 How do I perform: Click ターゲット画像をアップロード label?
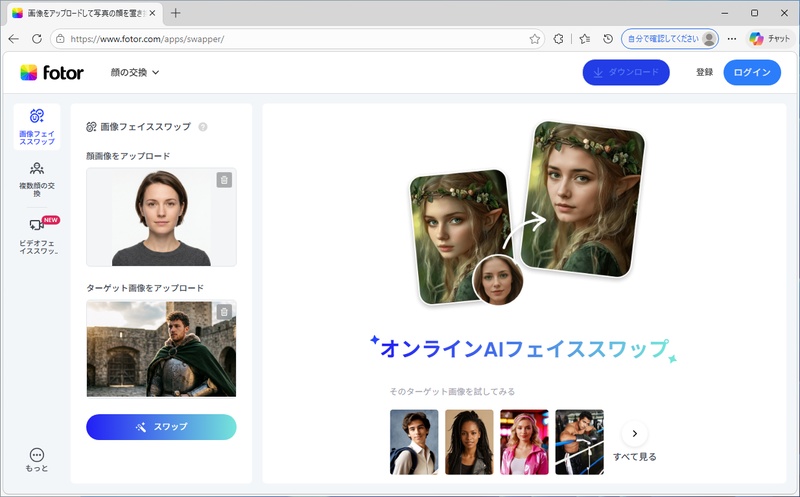145,288
